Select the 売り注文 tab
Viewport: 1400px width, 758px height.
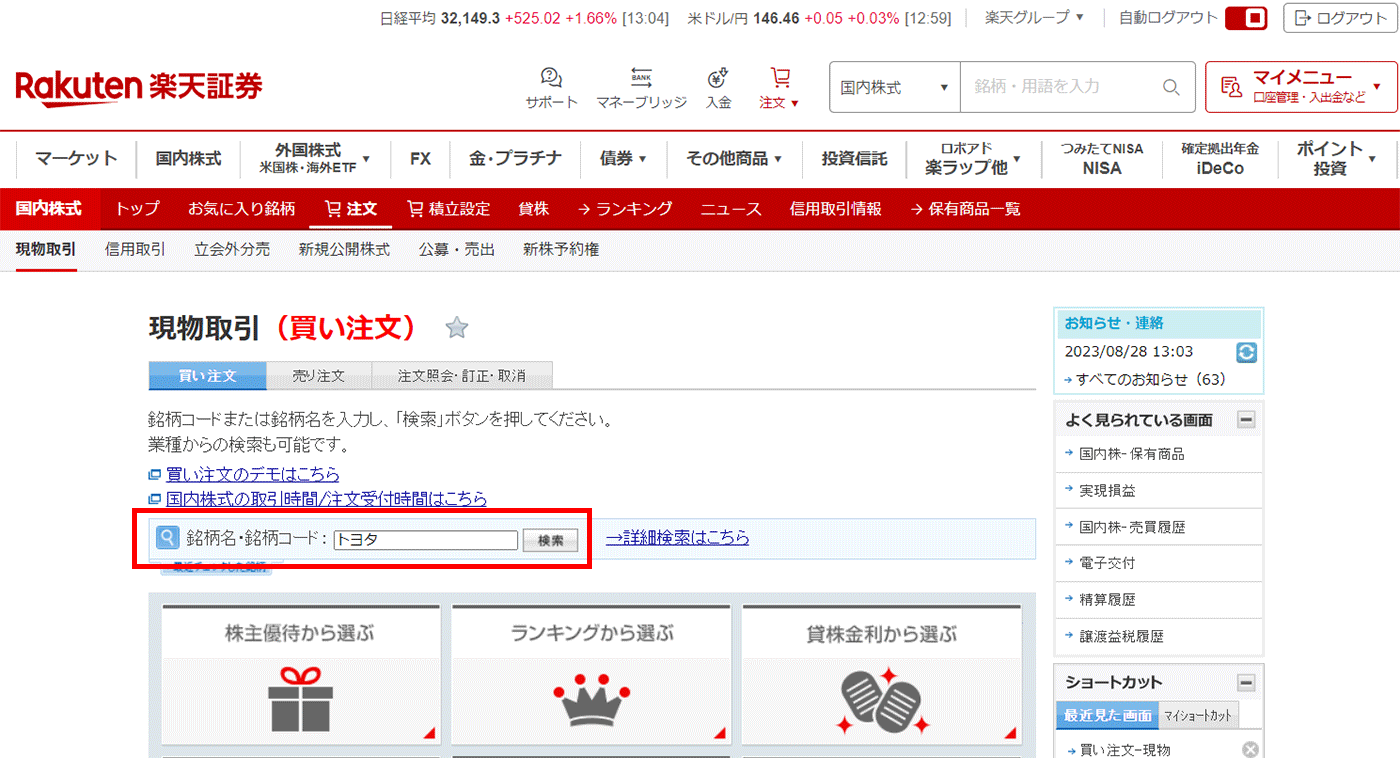[319, 376]
